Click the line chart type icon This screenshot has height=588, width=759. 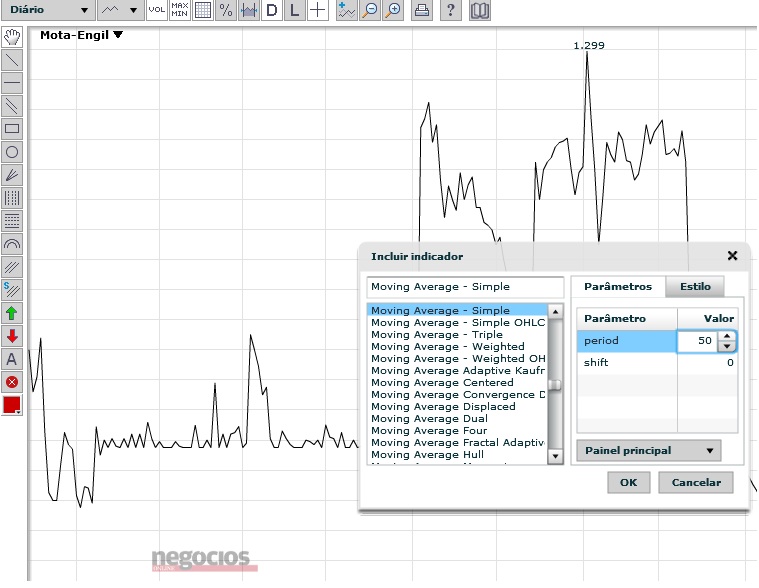[x=110, y=10]
